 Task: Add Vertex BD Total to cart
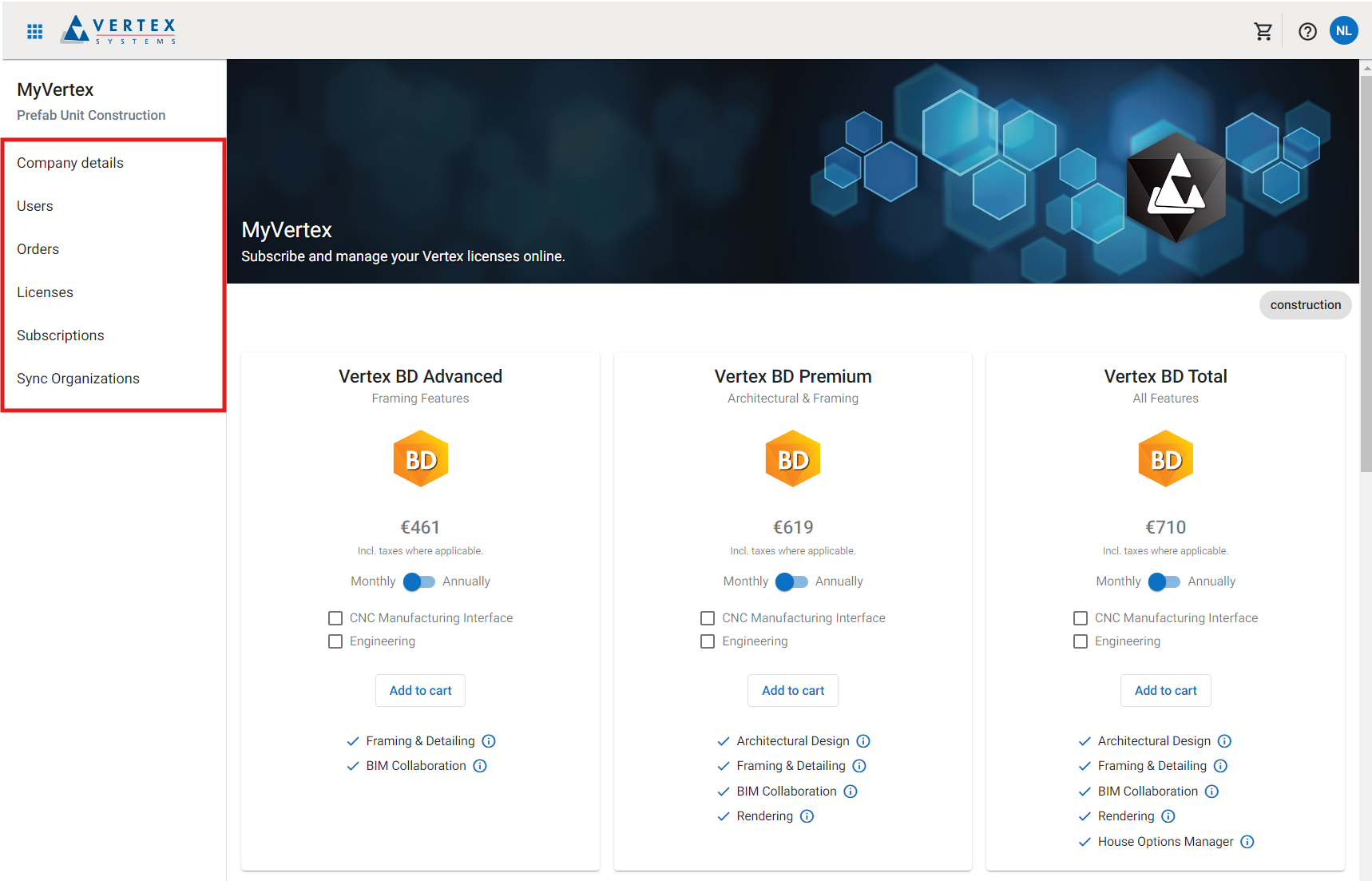(1165, 691)
